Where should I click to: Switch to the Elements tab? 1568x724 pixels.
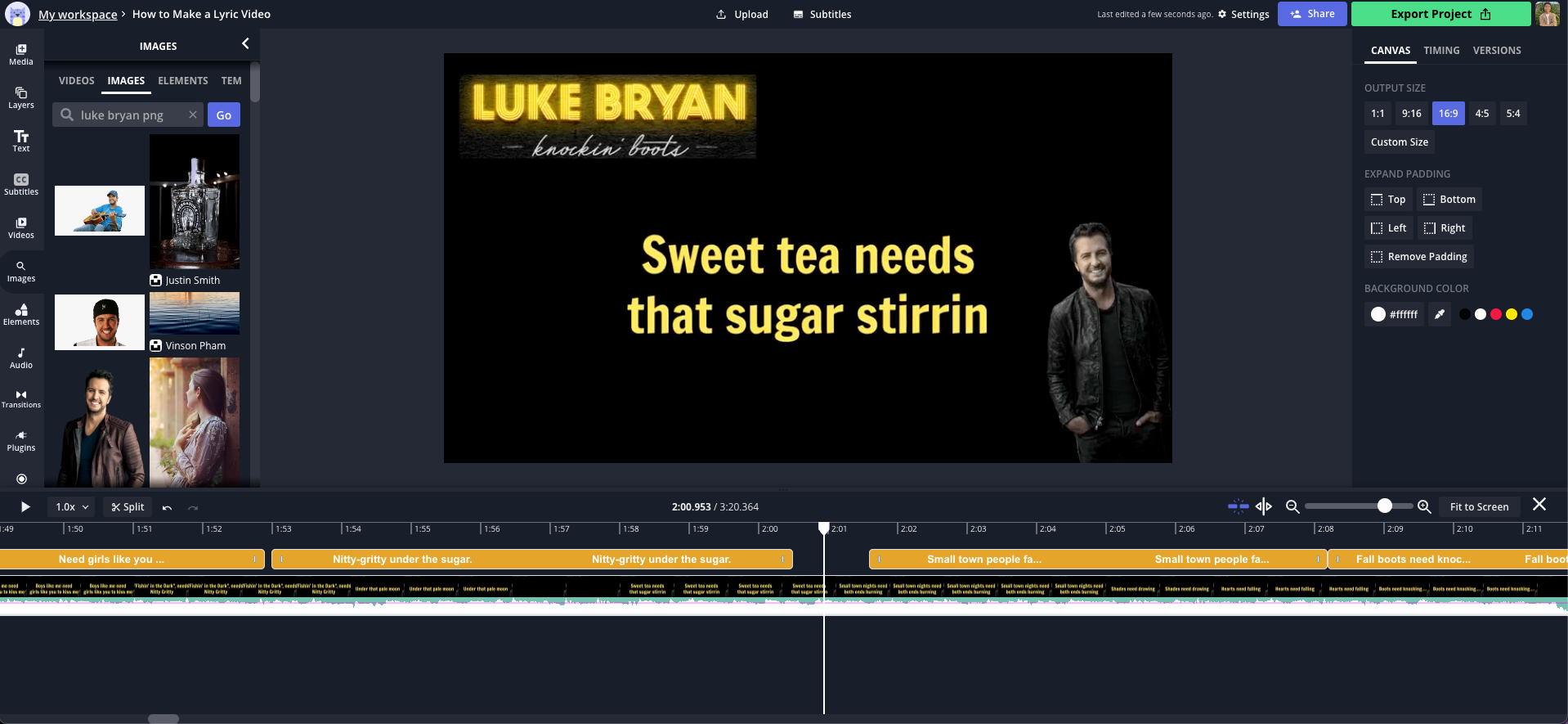pos(182,81)
